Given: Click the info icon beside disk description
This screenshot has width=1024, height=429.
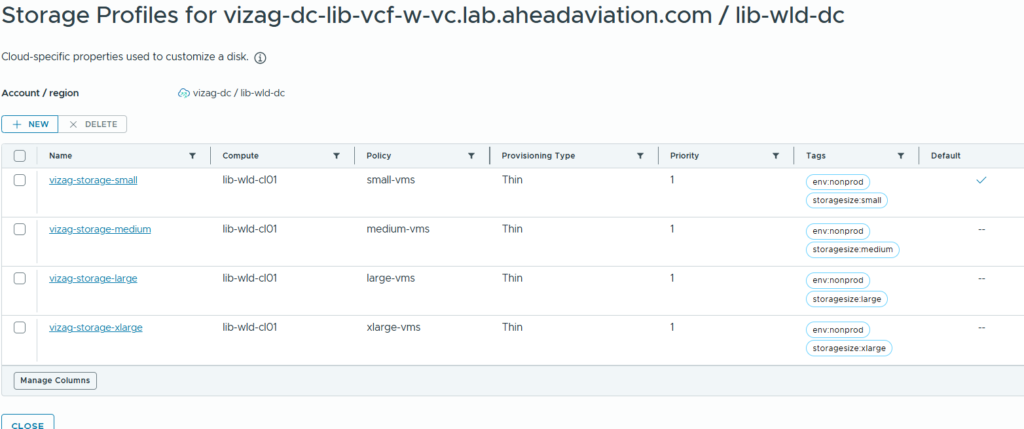Looking at the screenshot, I should (274, 58).
